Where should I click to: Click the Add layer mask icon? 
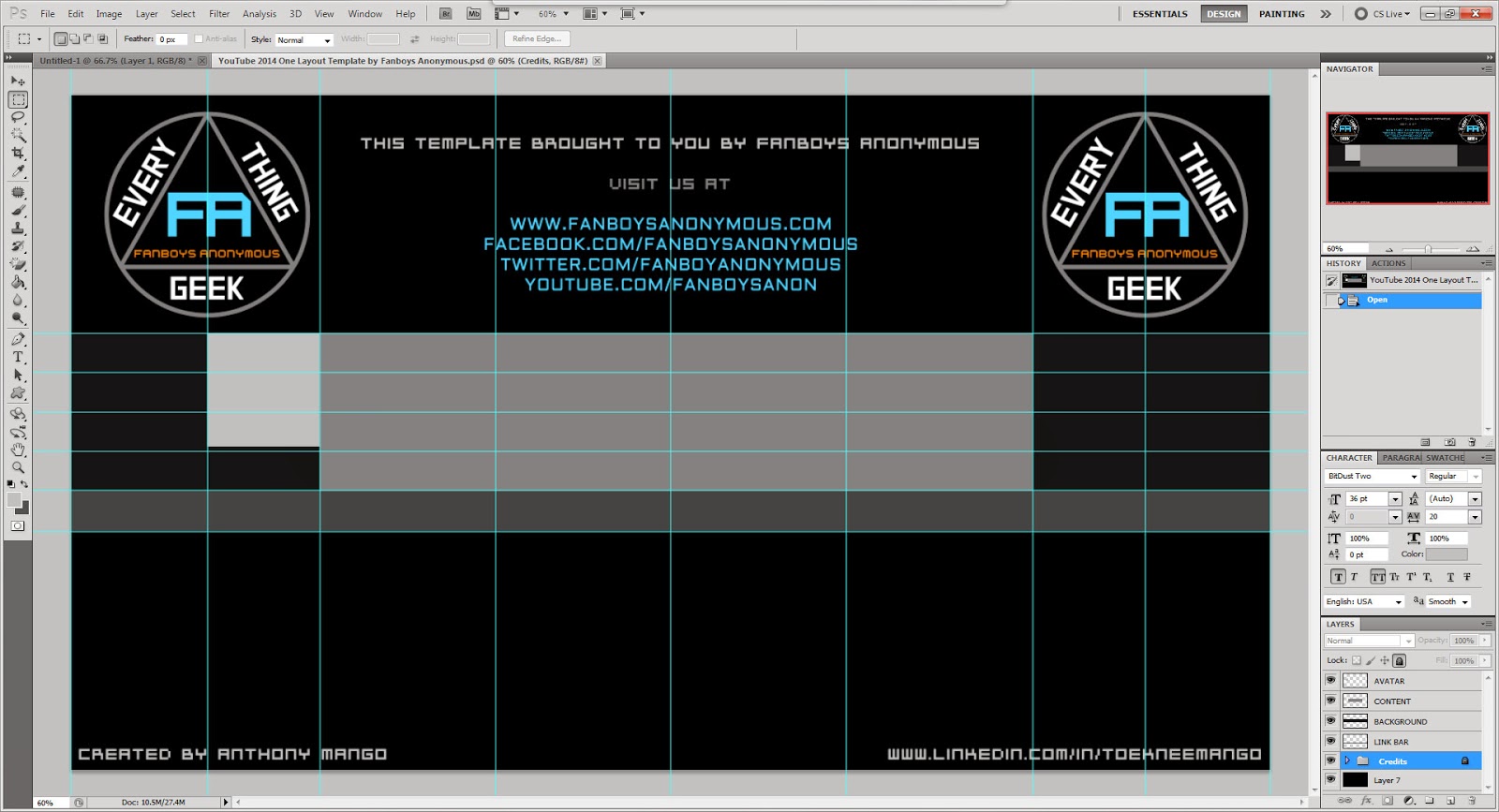(x=1388, y=801)
